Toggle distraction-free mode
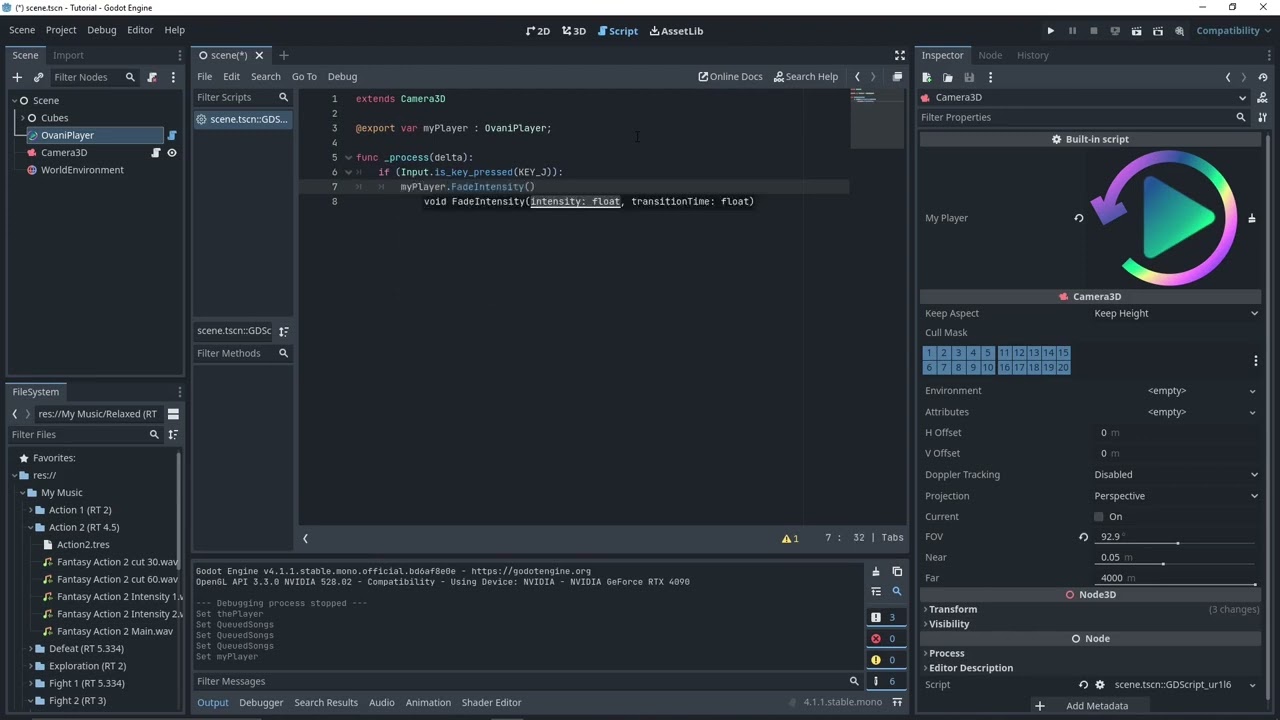 point(899,55)
